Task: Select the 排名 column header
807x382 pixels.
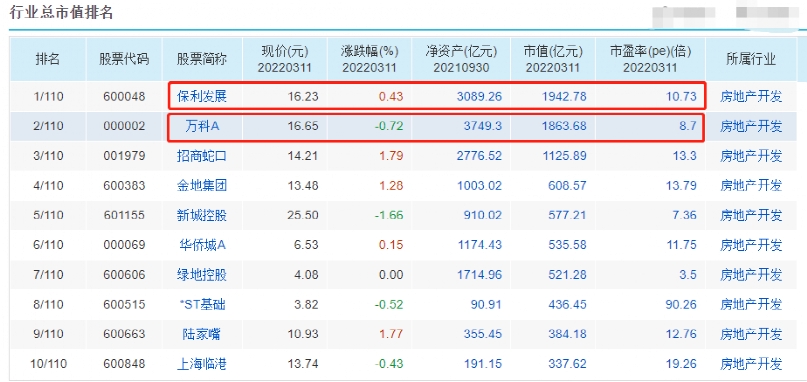Action: (47, 59)
